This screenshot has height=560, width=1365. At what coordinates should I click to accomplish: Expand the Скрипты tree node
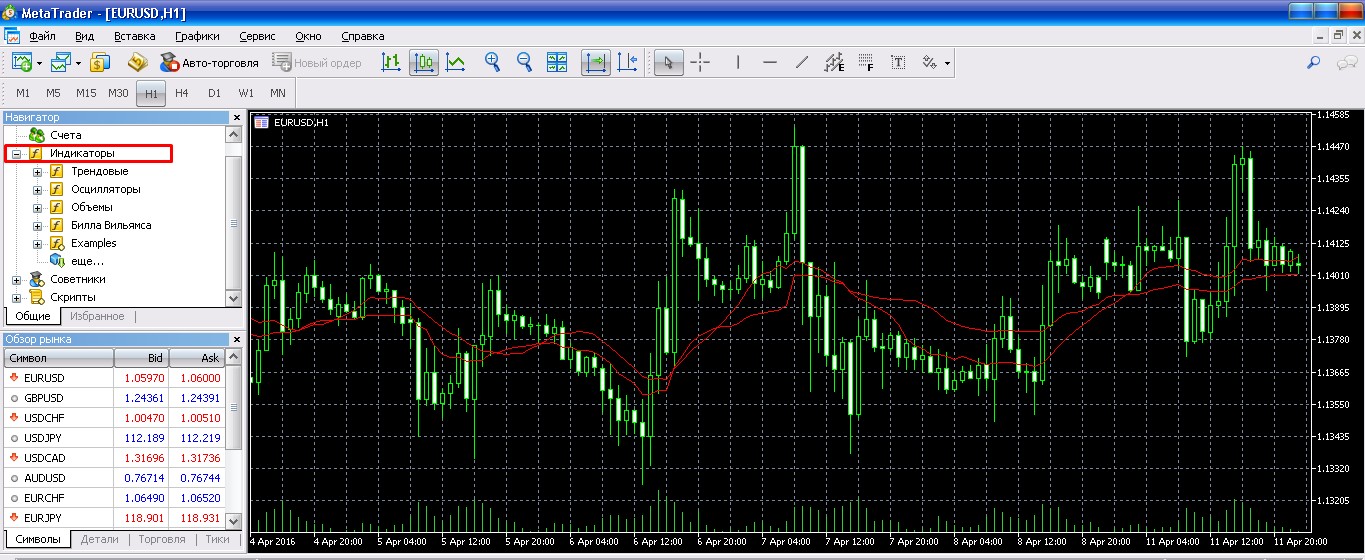pyautogui.click(x=17, y=298)
